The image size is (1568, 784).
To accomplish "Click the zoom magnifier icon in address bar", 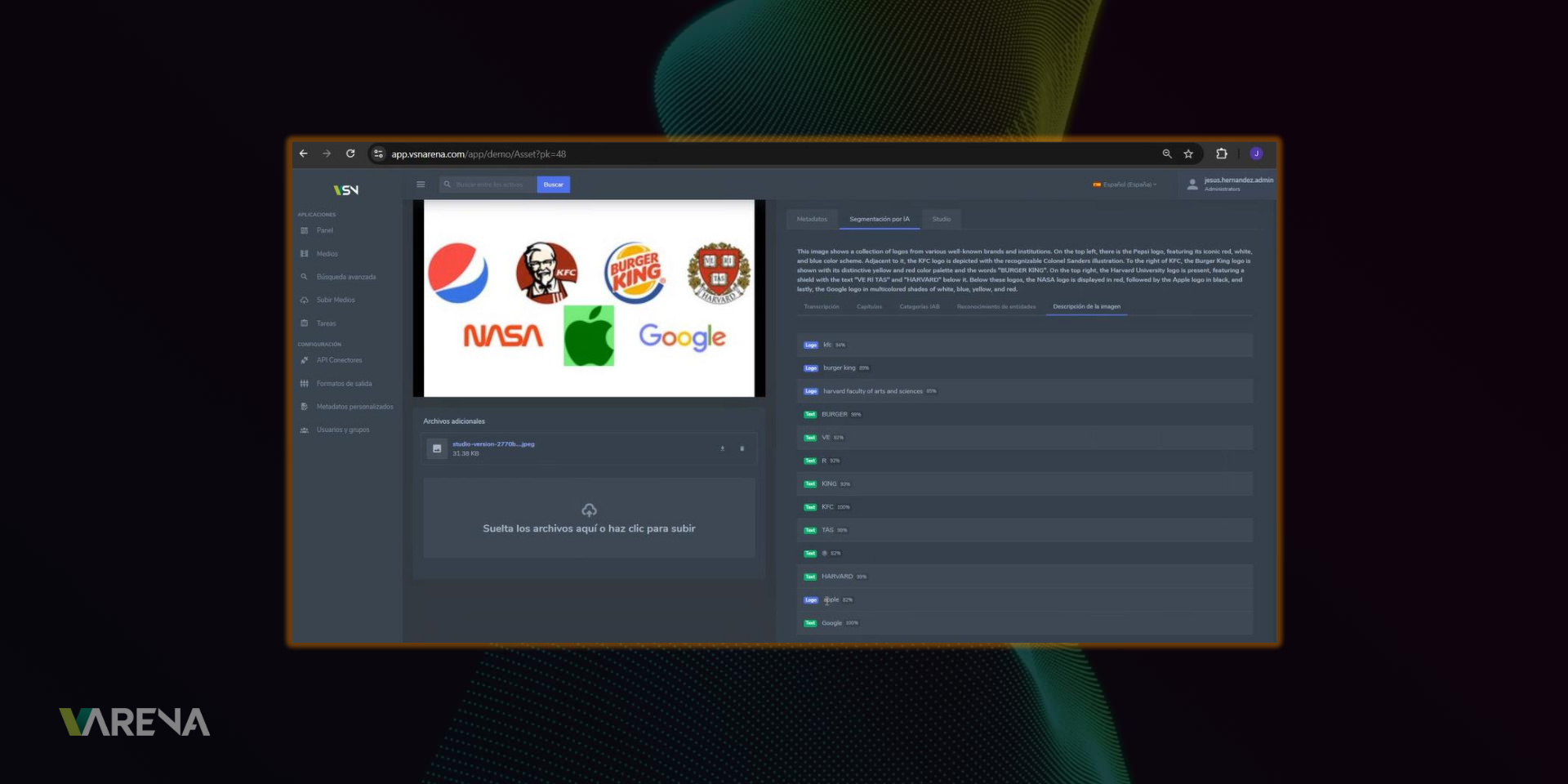I will (x=1167, y=154).
